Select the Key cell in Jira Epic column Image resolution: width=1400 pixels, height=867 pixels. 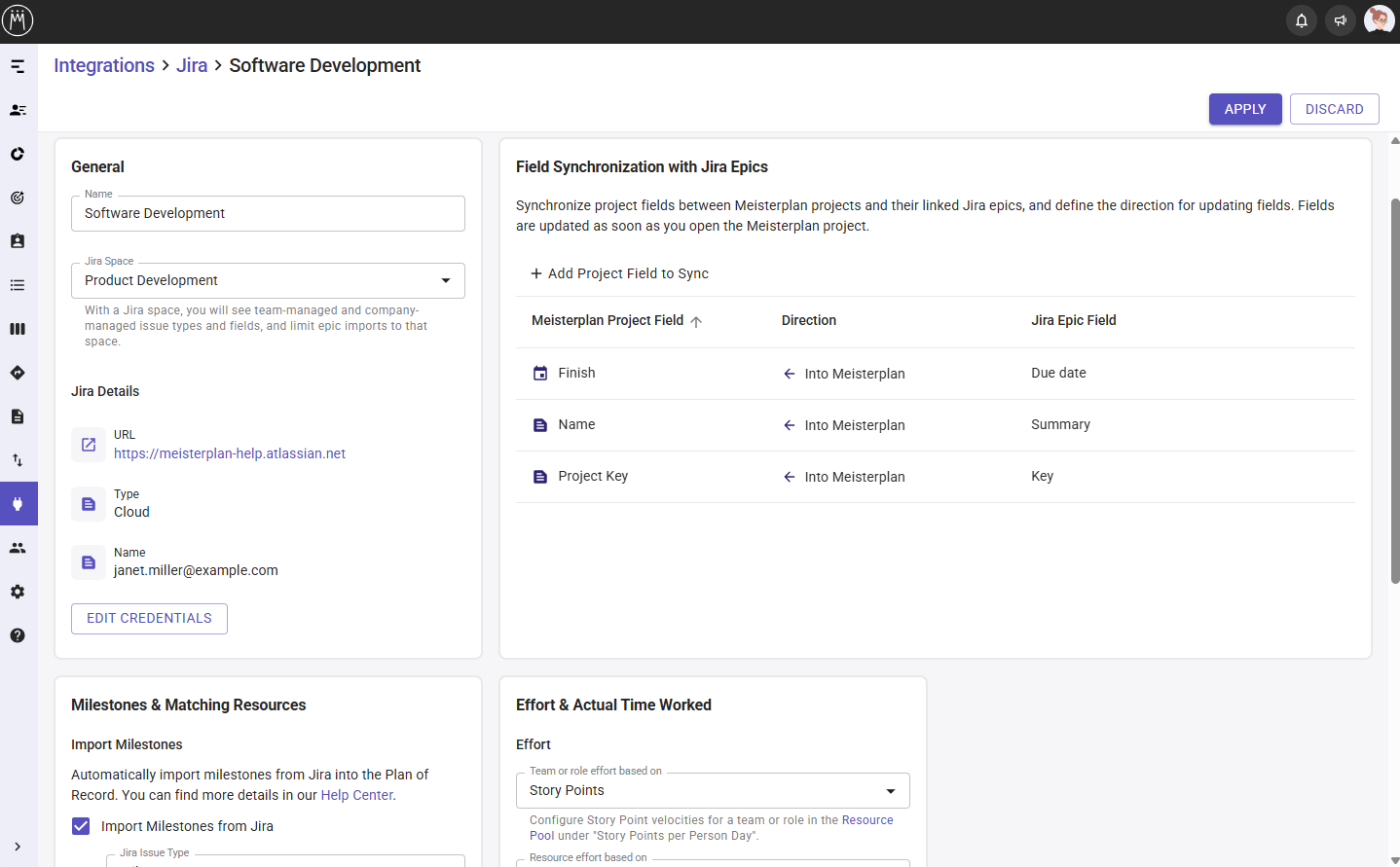[x=1042, y=476]
